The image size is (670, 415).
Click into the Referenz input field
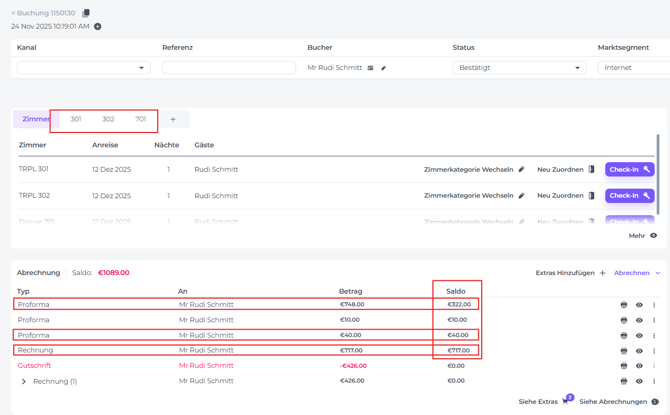tap(229, 68)
